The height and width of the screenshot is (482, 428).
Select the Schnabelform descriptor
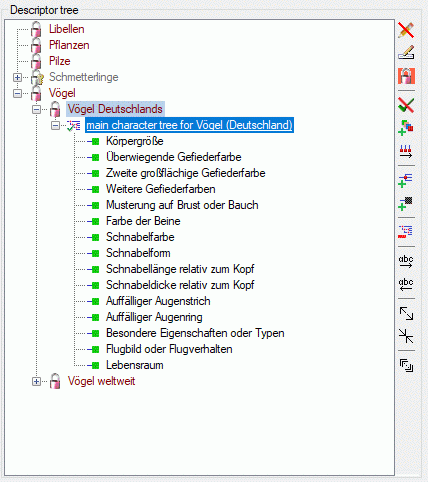[138, 253]
